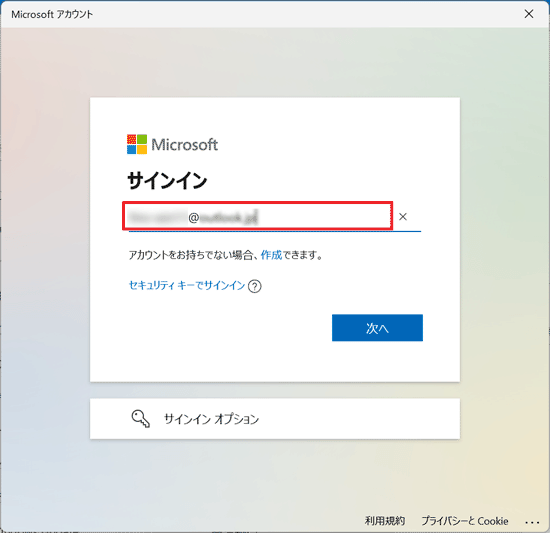Click the Microsoft logo

coord(172,144)
